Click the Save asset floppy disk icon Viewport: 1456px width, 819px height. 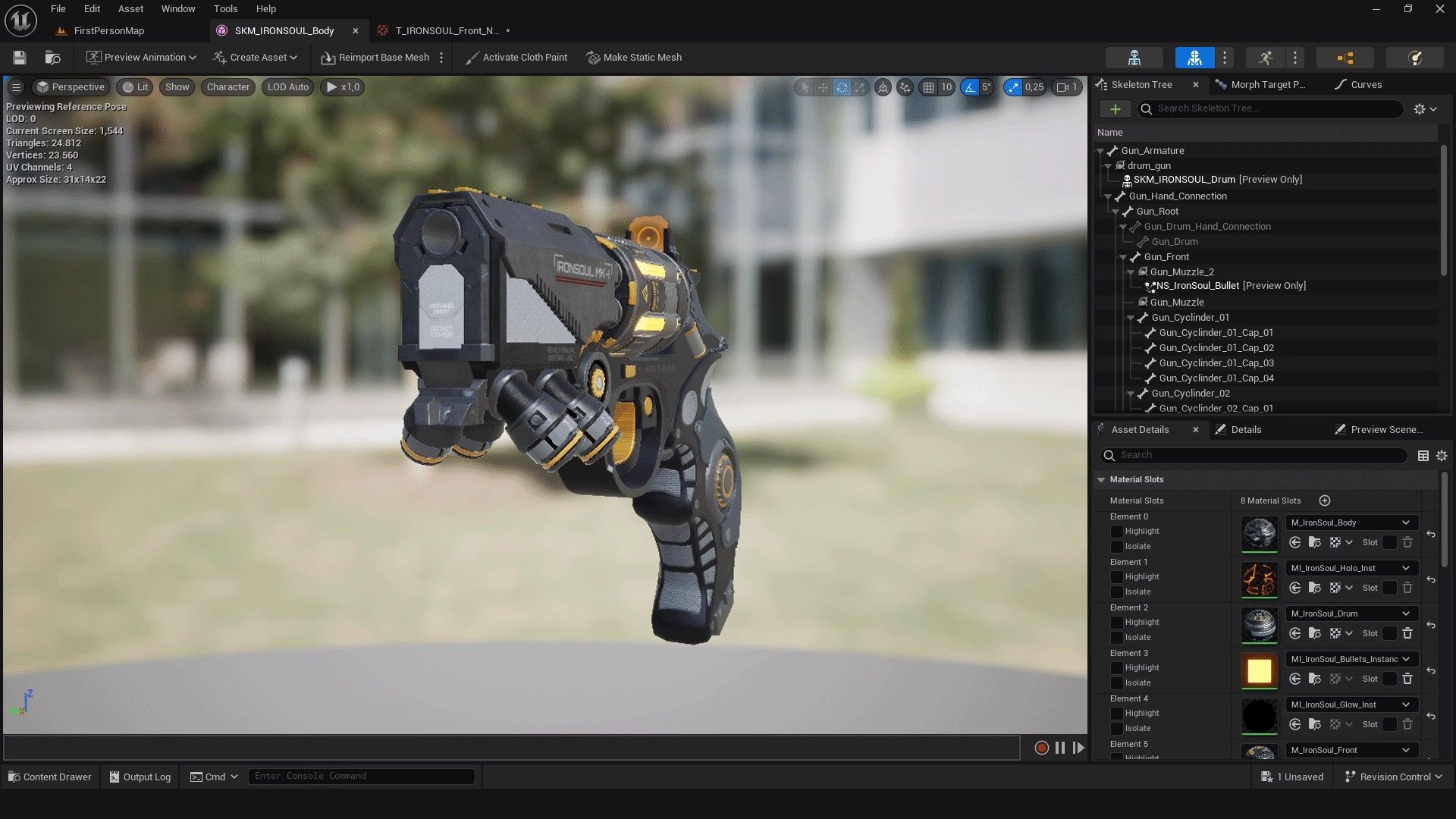point(20,58)
